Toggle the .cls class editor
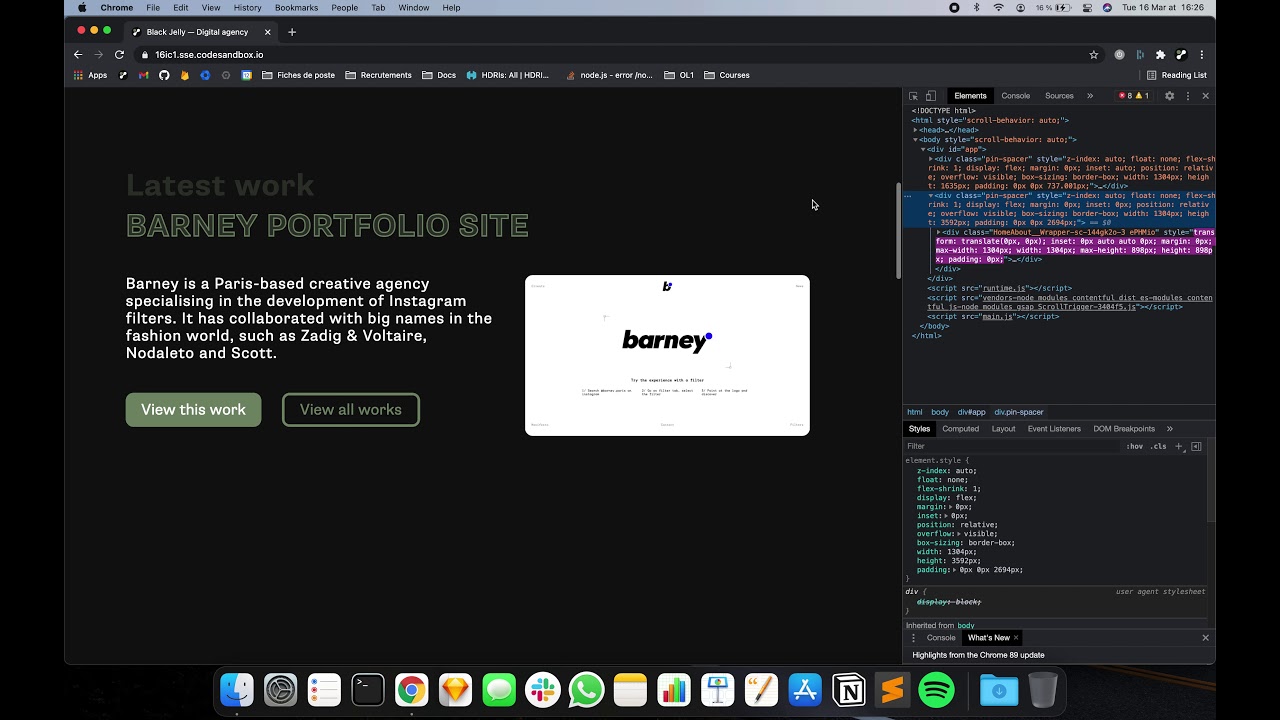The width and height of the screenshot is (1280, 720). click(1158, 446)
